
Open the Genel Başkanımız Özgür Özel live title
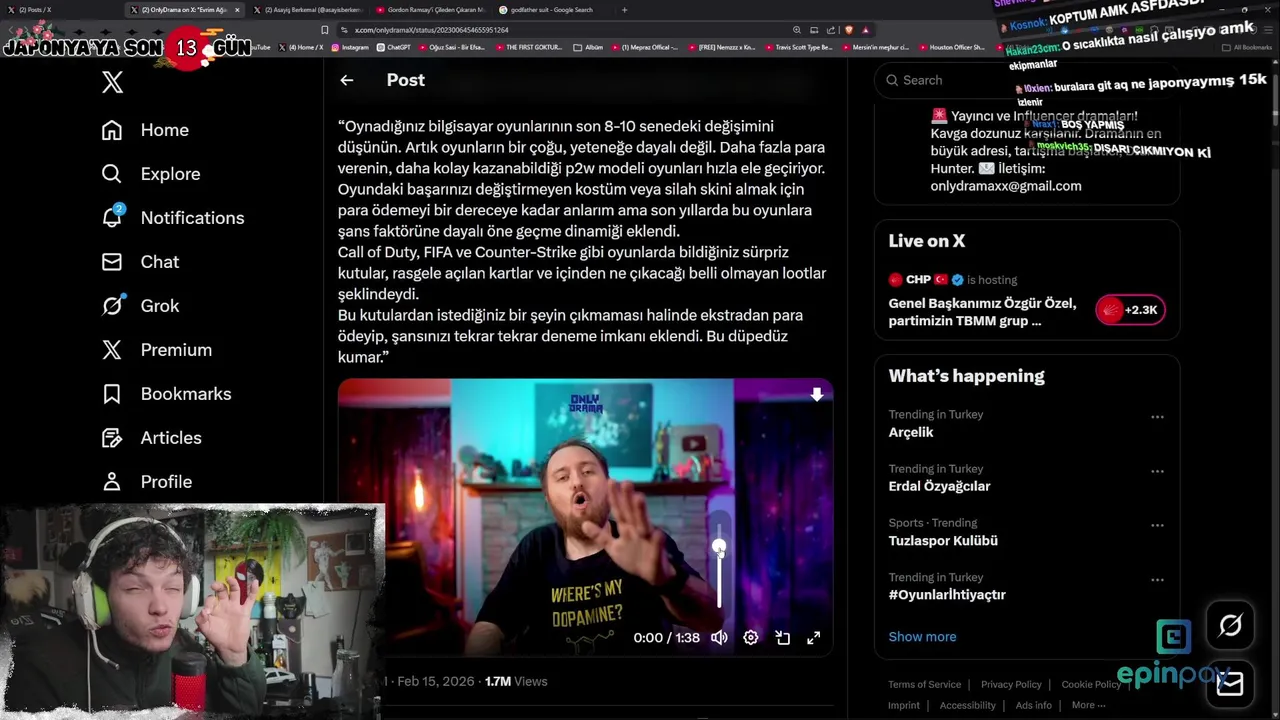(982, 312)
